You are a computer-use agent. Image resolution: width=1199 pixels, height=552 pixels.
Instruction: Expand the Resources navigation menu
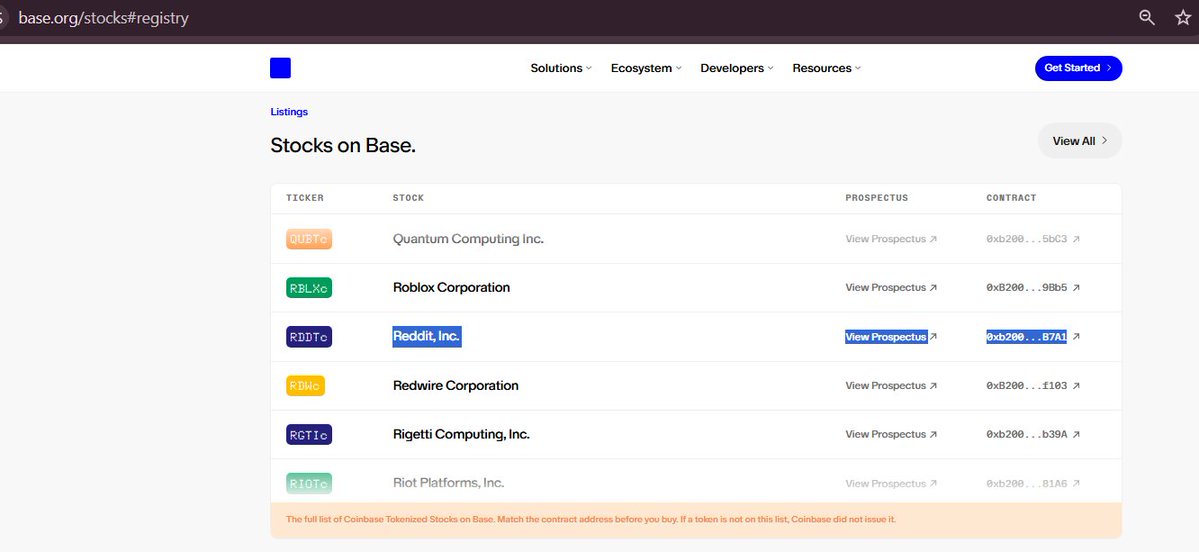click(827, 68)
